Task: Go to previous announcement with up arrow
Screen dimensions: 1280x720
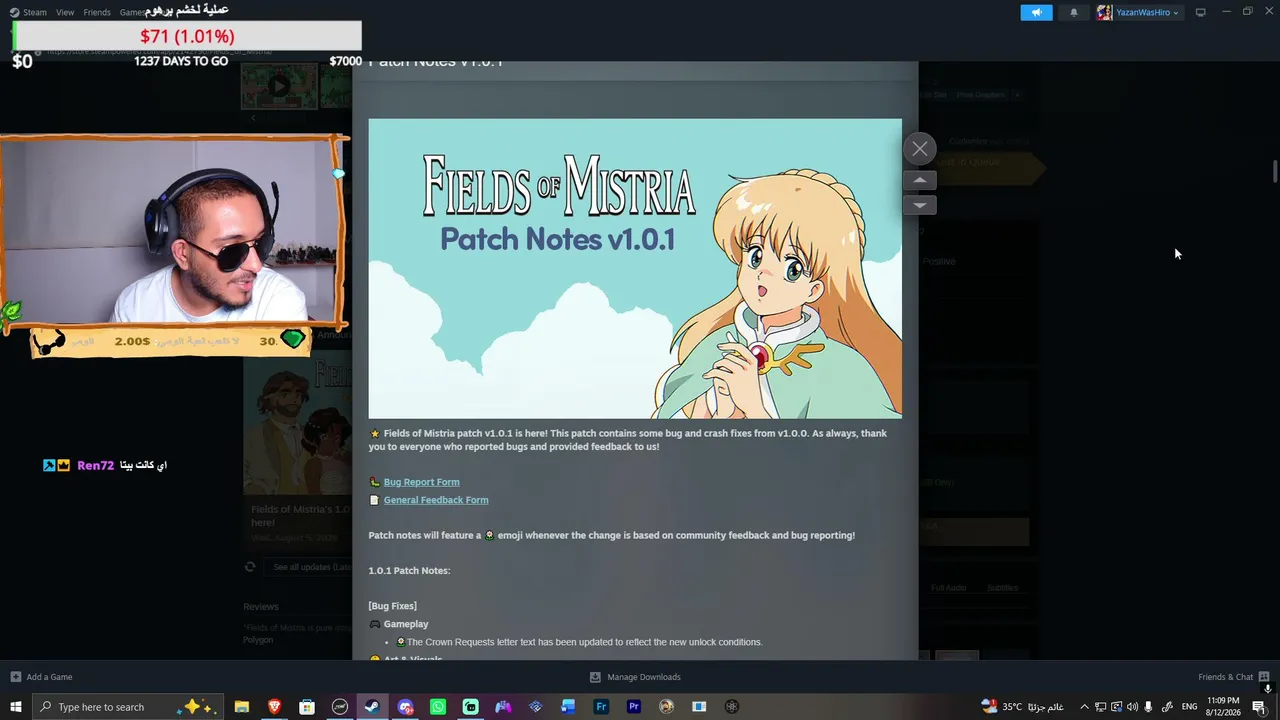Action: 920,180
